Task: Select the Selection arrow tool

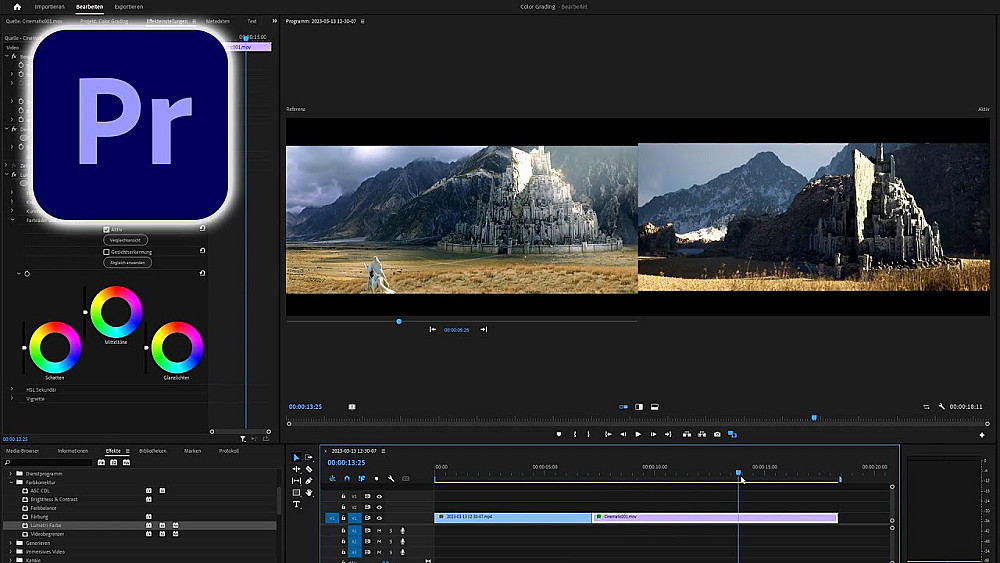Action: pos(296,457)
